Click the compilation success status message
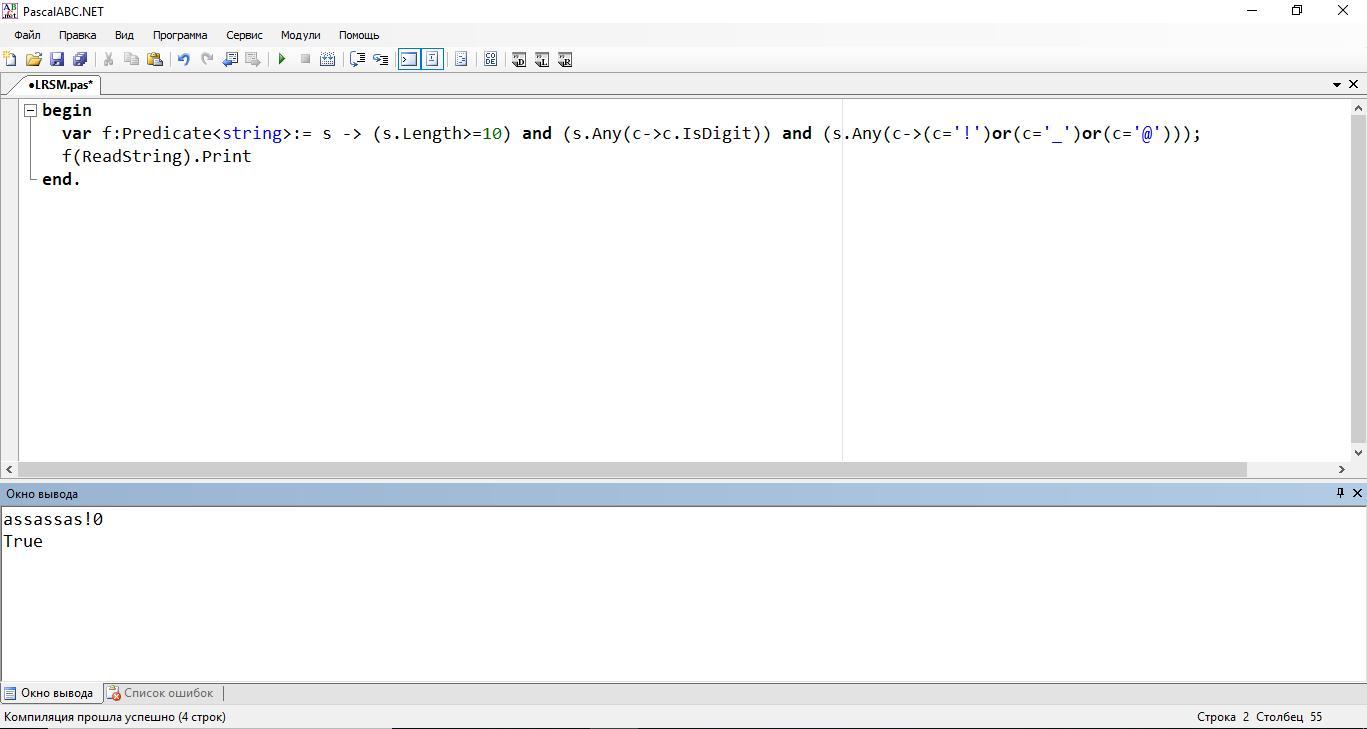Screen dimensions: 1367x729 115,717
